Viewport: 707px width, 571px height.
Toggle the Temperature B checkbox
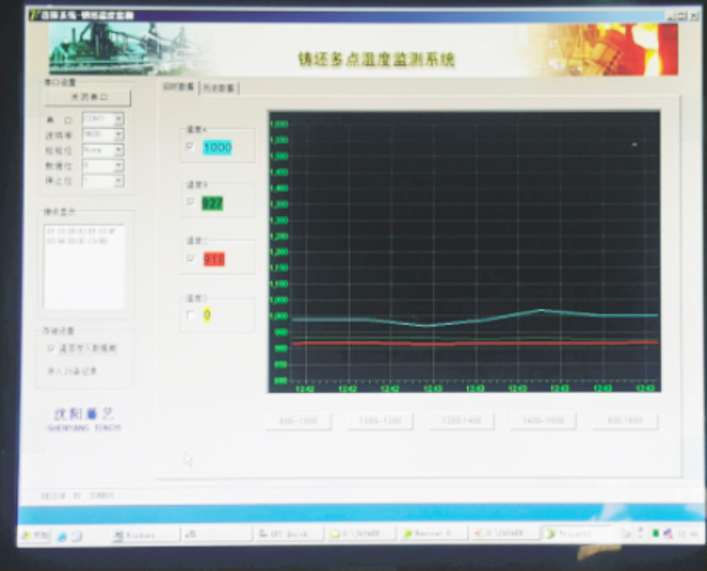point(191,202)
